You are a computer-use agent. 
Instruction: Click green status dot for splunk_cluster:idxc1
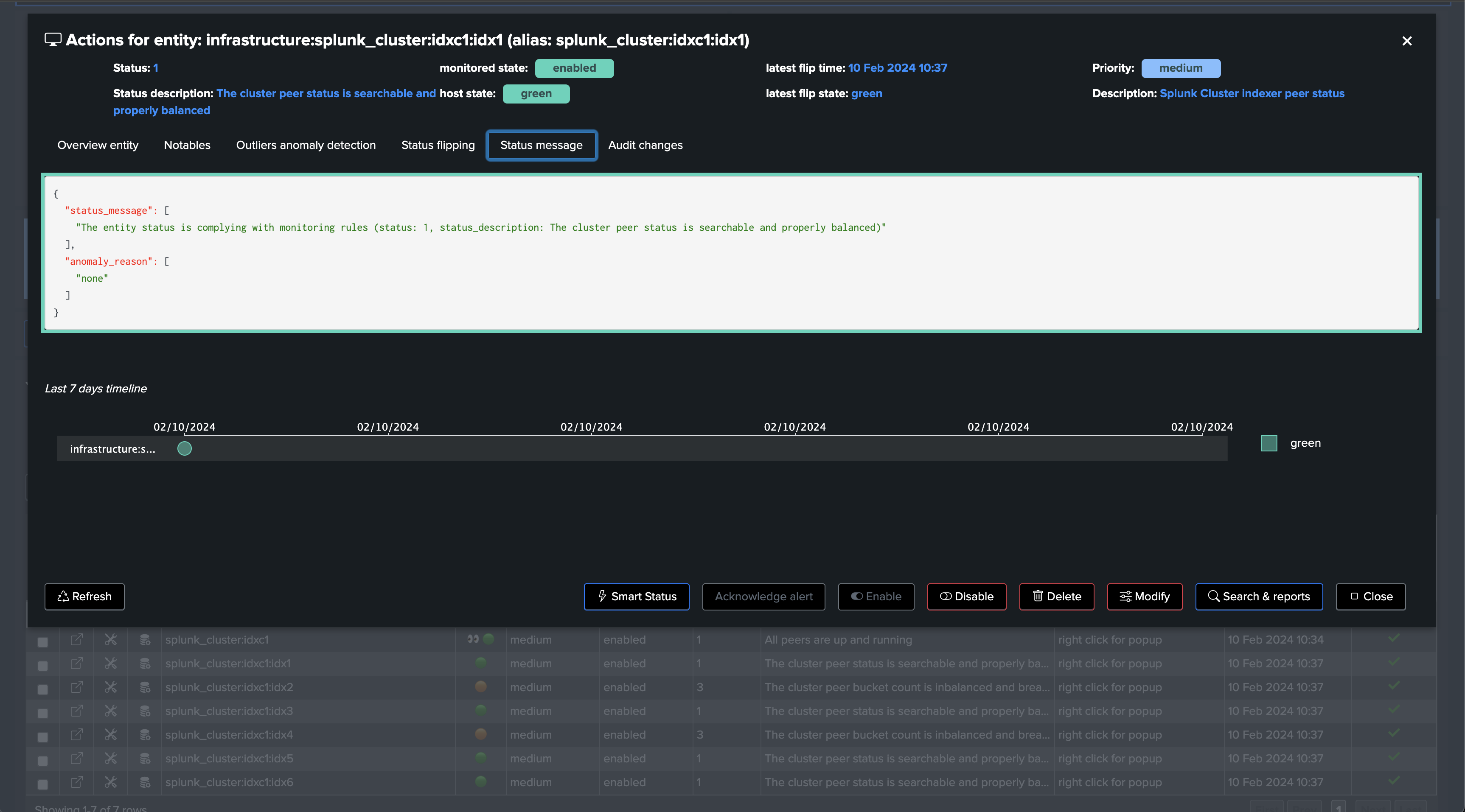click(488, 638)
